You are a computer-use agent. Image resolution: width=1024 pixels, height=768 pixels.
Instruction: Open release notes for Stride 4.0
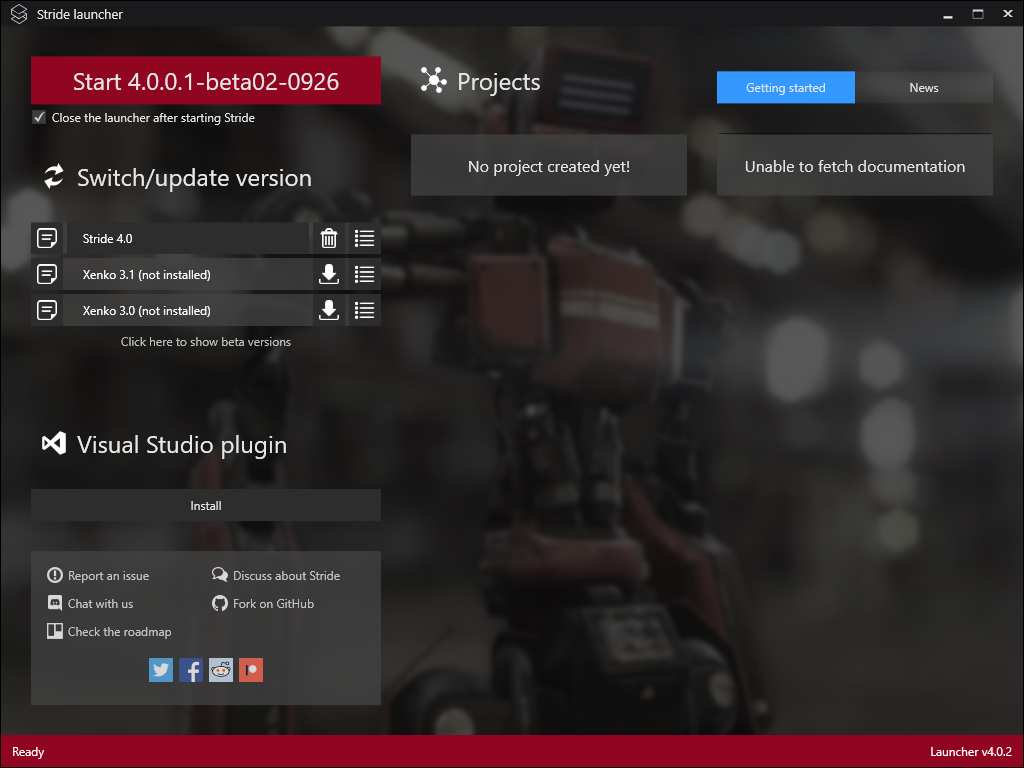pyautogui.click(x=46, y=238)
